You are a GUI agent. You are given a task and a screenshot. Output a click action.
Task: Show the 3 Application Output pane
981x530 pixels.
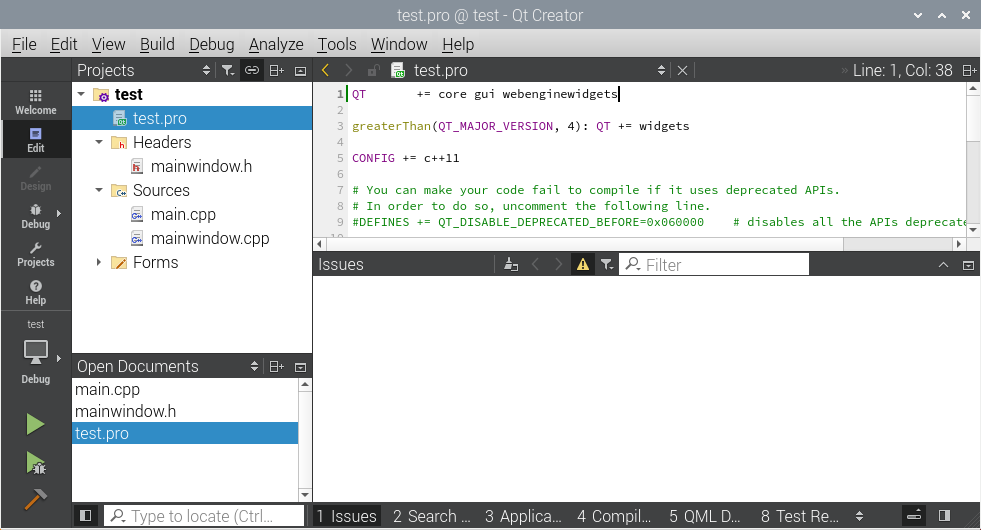coord(524,516)
